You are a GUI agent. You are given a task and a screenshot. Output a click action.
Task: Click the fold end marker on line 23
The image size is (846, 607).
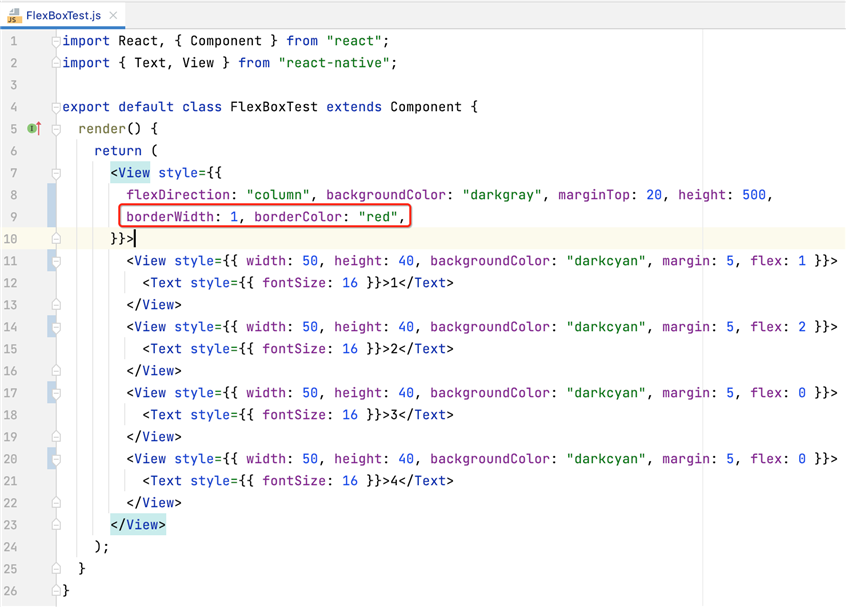56,525
